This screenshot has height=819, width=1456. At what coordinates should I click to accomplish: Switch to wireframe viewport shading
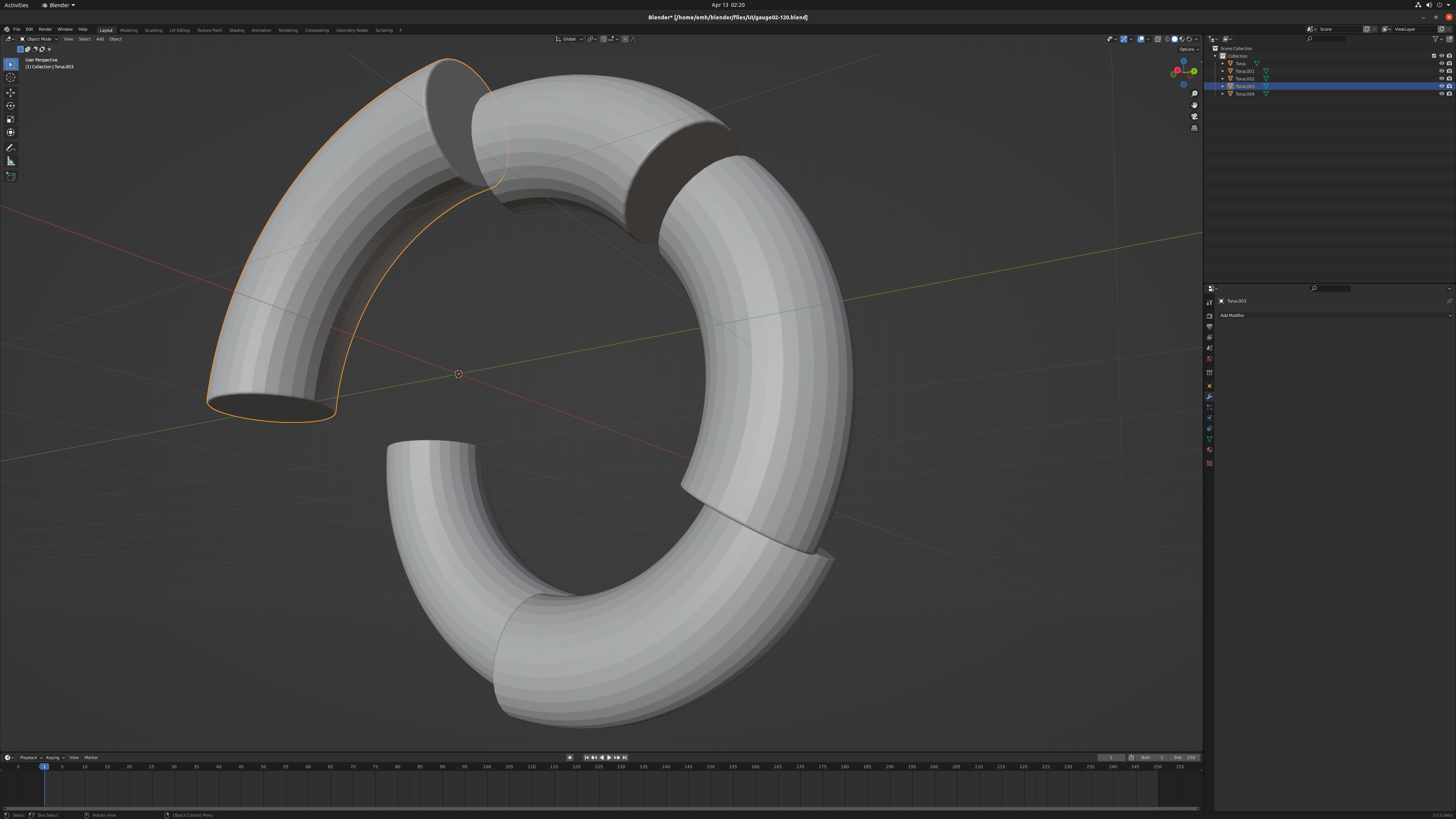tap(1167, 39)
